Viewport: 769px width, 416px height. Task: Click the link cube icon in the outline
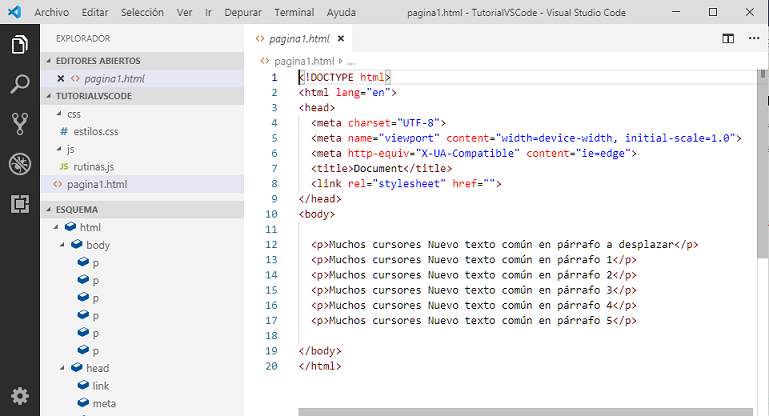click(83, 385)
